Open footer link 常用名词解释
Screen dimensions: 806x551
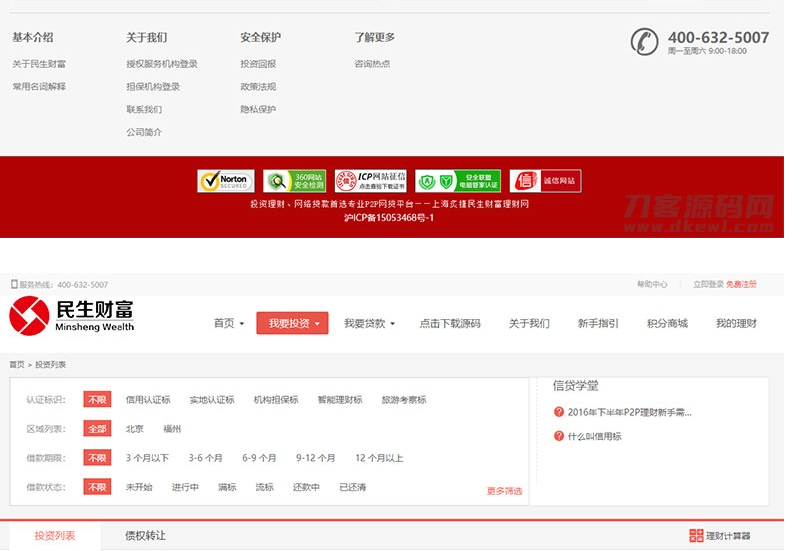point(39,86)
